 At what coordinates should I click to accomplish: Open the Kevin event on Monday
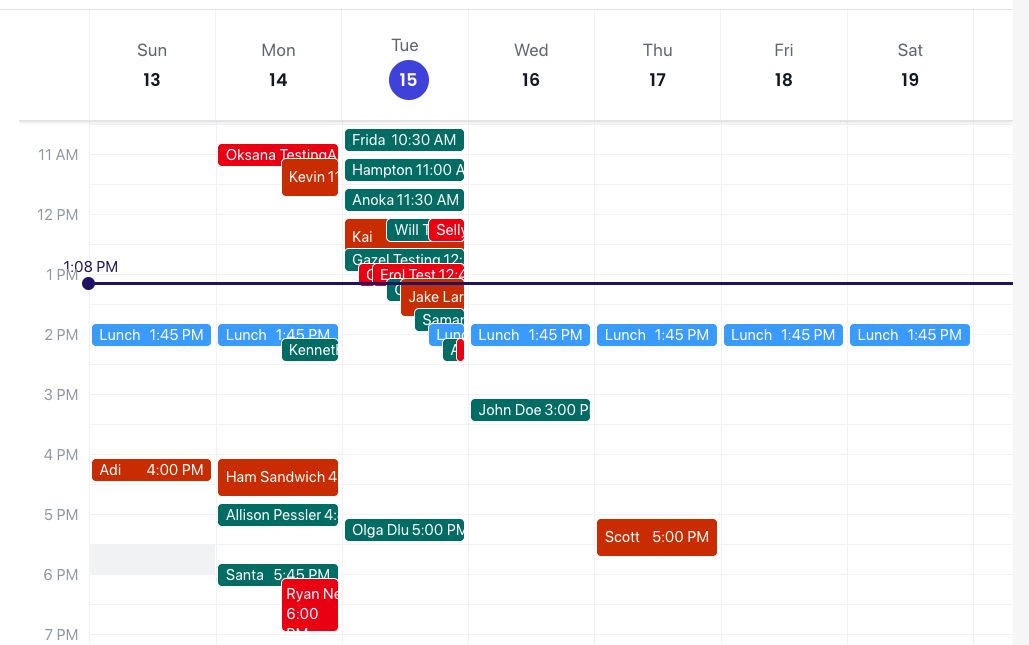click(x=310, y=177)
